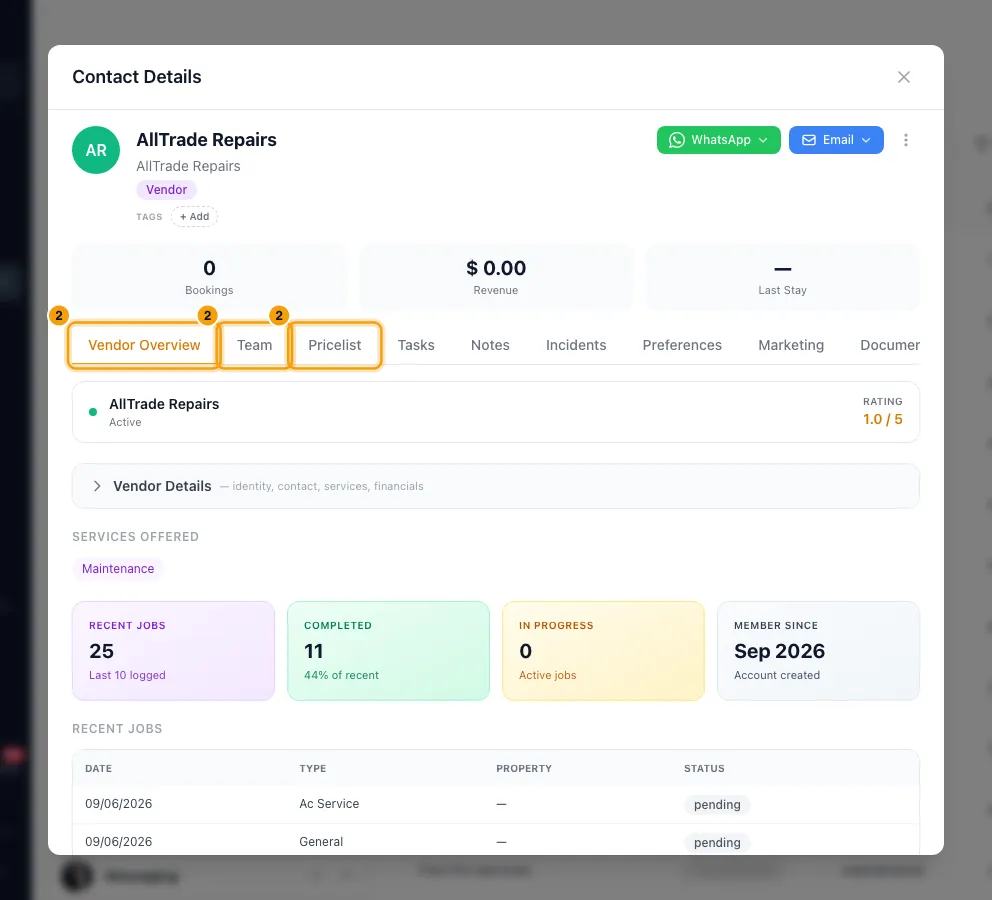Open the three-dot more options menu
This screenshot has width=992, height=900.
(905, 140)
